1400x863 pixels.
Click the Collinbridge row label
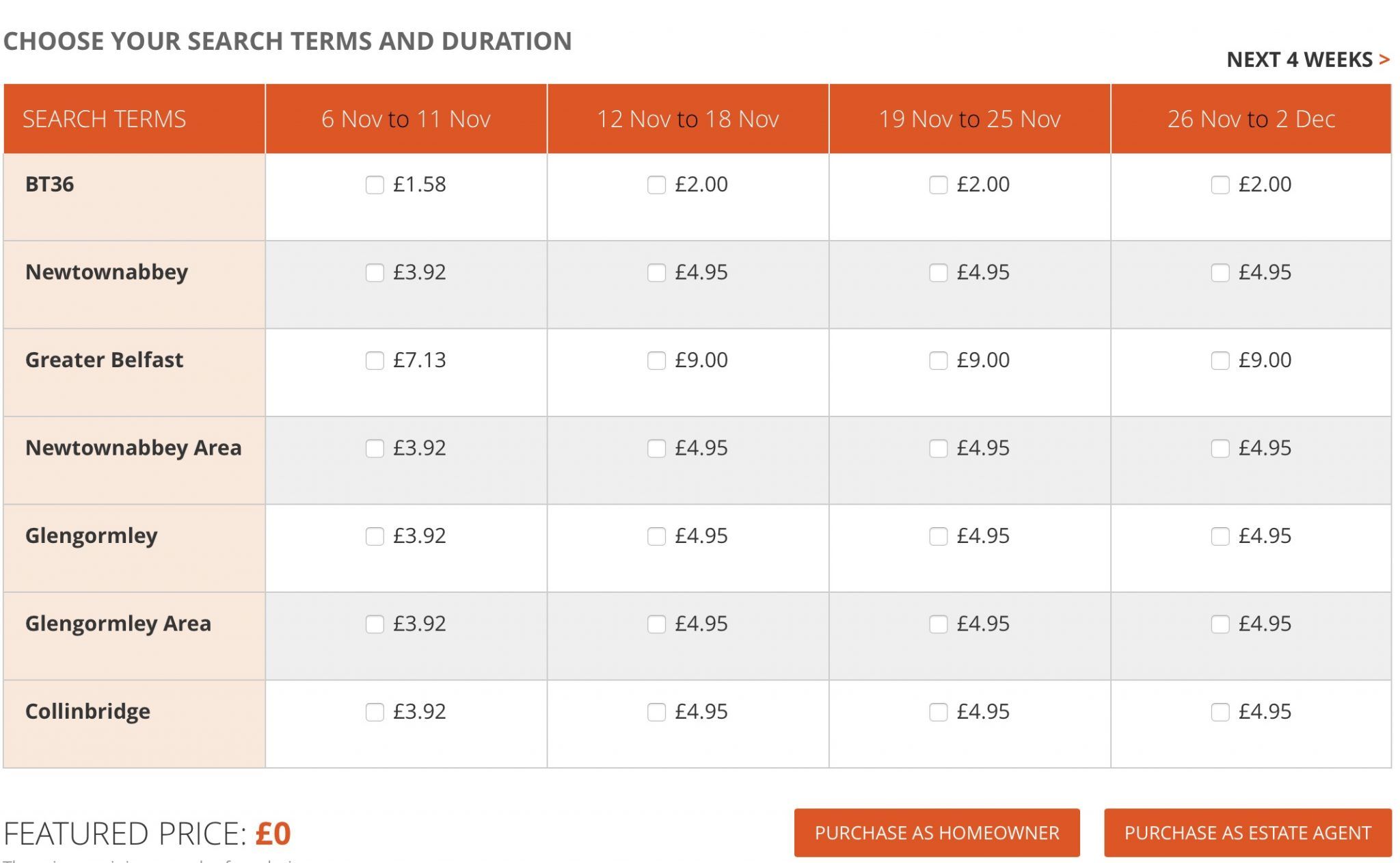click(x=87, y=712)
